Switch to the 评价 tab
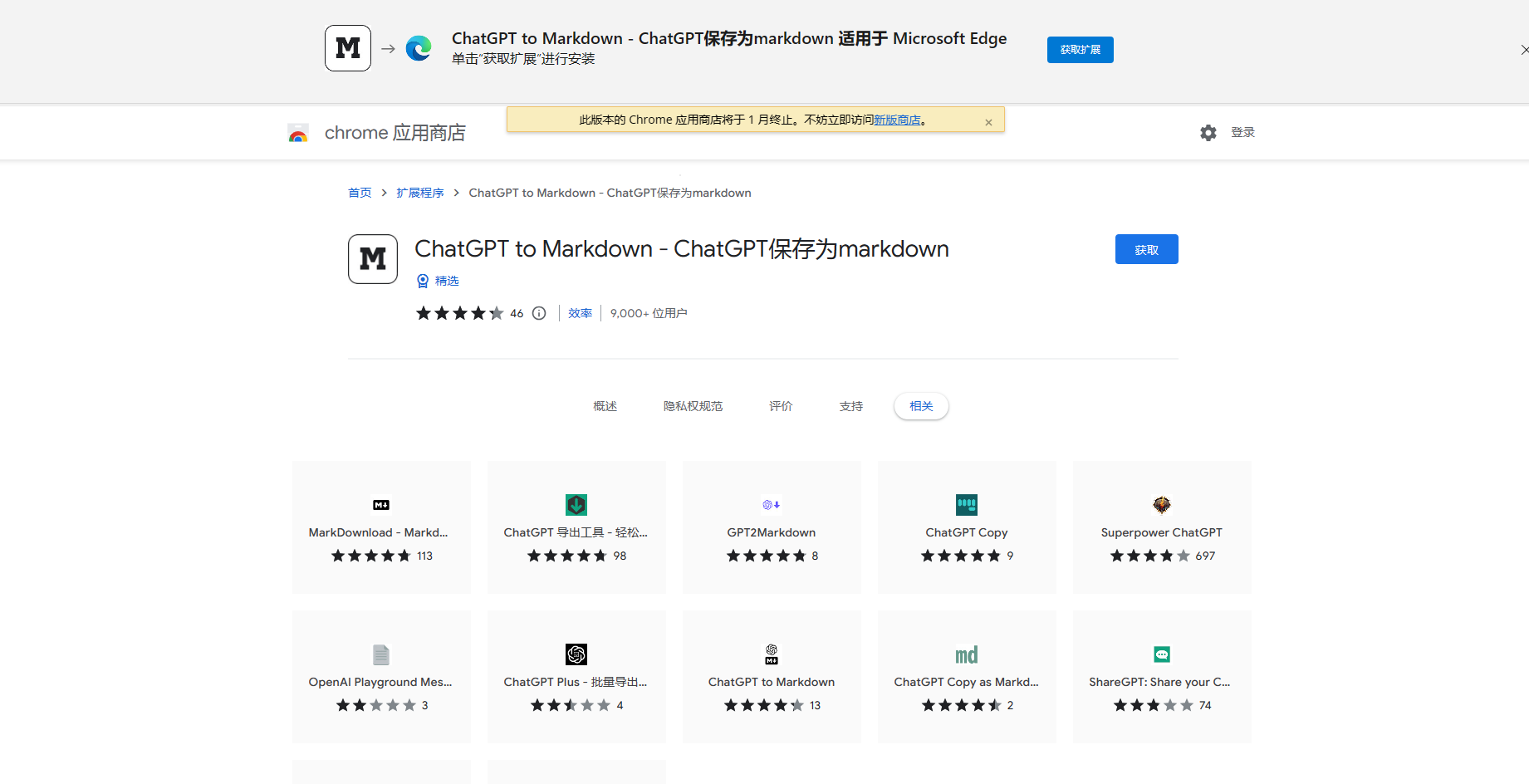 781,406
